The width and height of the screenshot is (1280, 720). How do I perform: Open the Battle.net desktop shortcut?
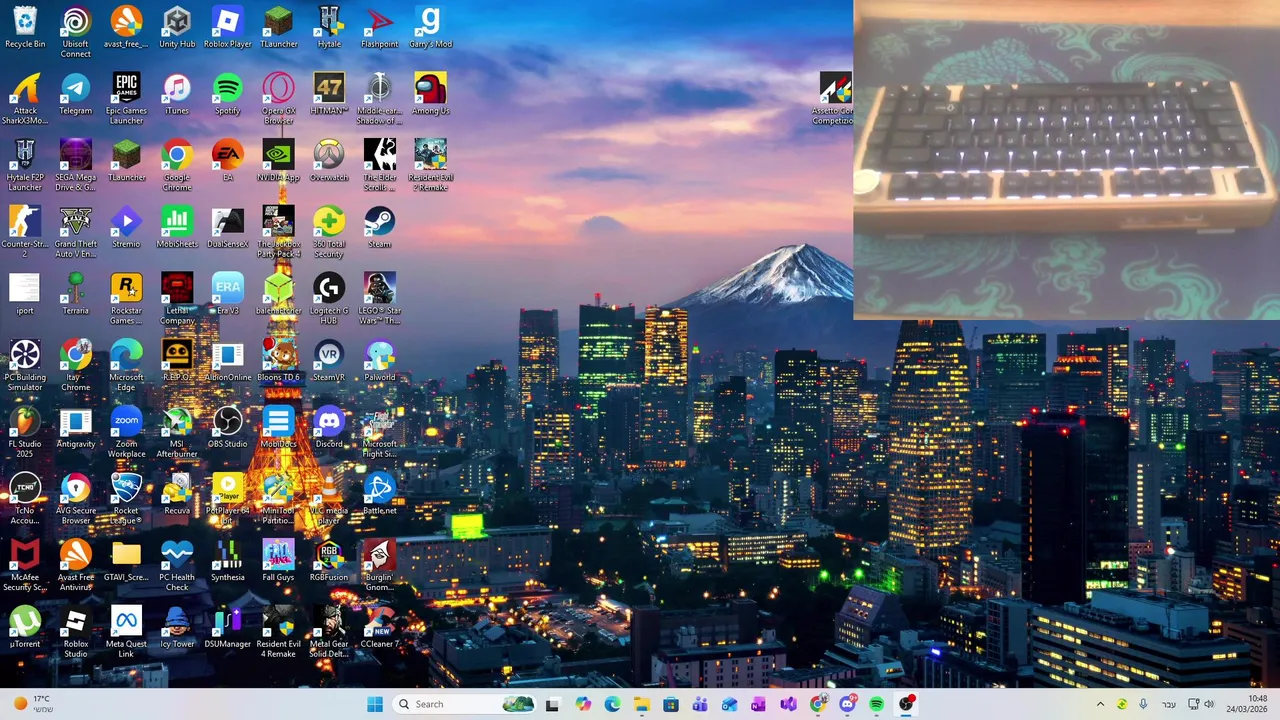point(379,494)
